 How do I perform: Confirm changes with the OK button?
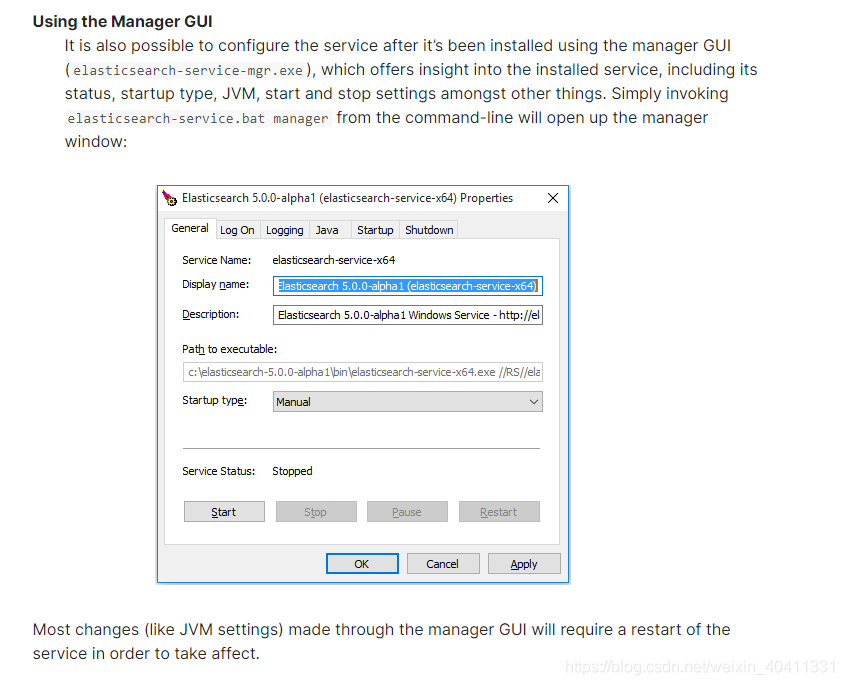coord(362,563)
